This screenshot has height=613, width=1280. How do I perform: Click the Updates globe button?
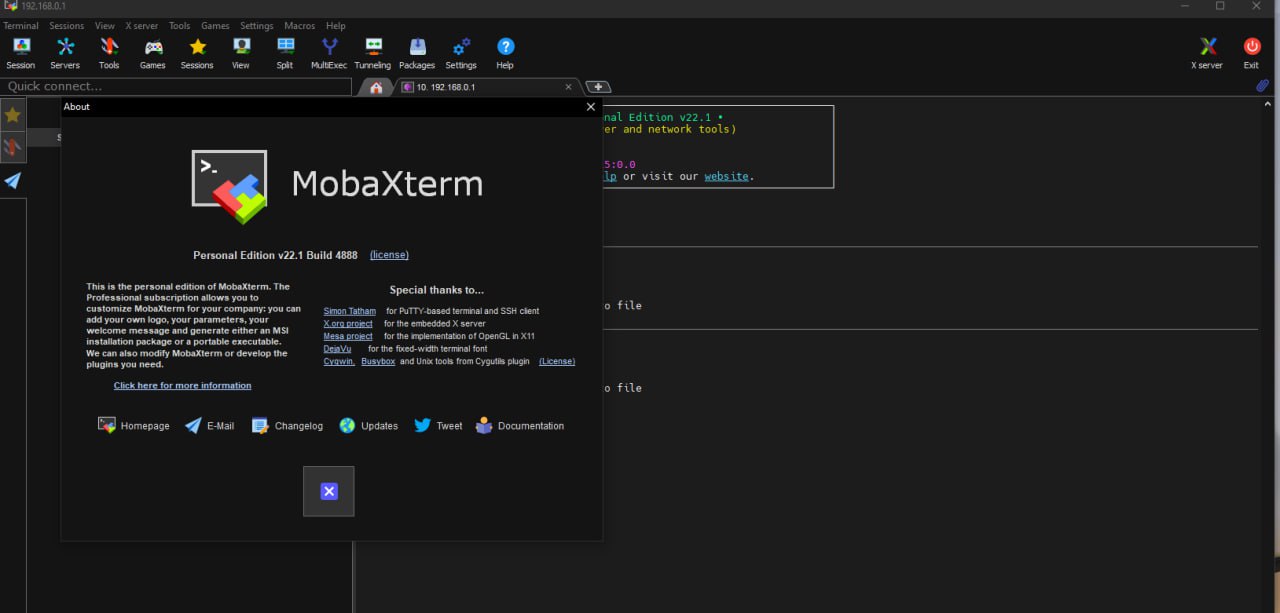click(x=368, y=426)
